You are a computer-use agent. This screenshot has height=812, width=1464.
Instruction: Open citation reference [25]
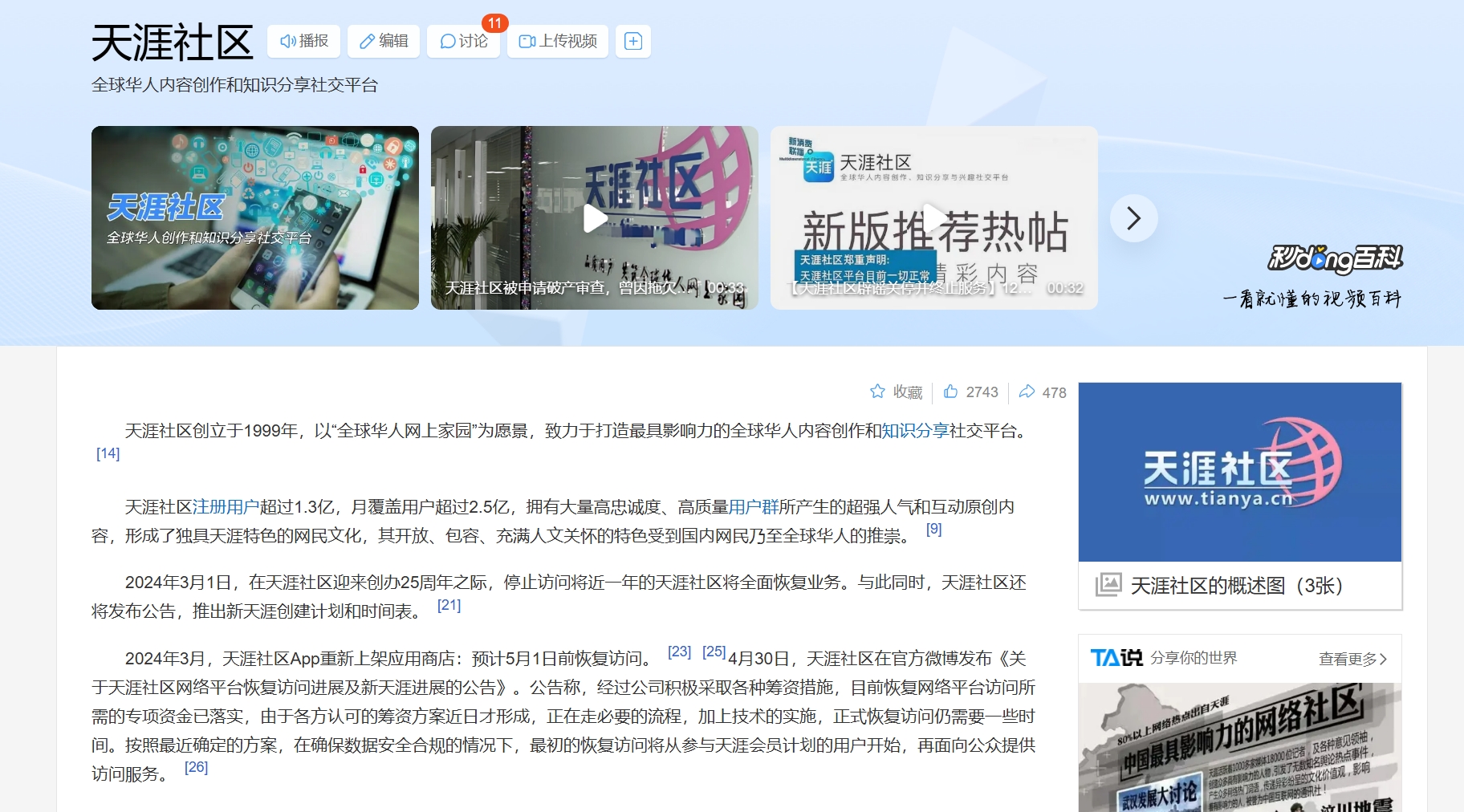tap(714, 652)
